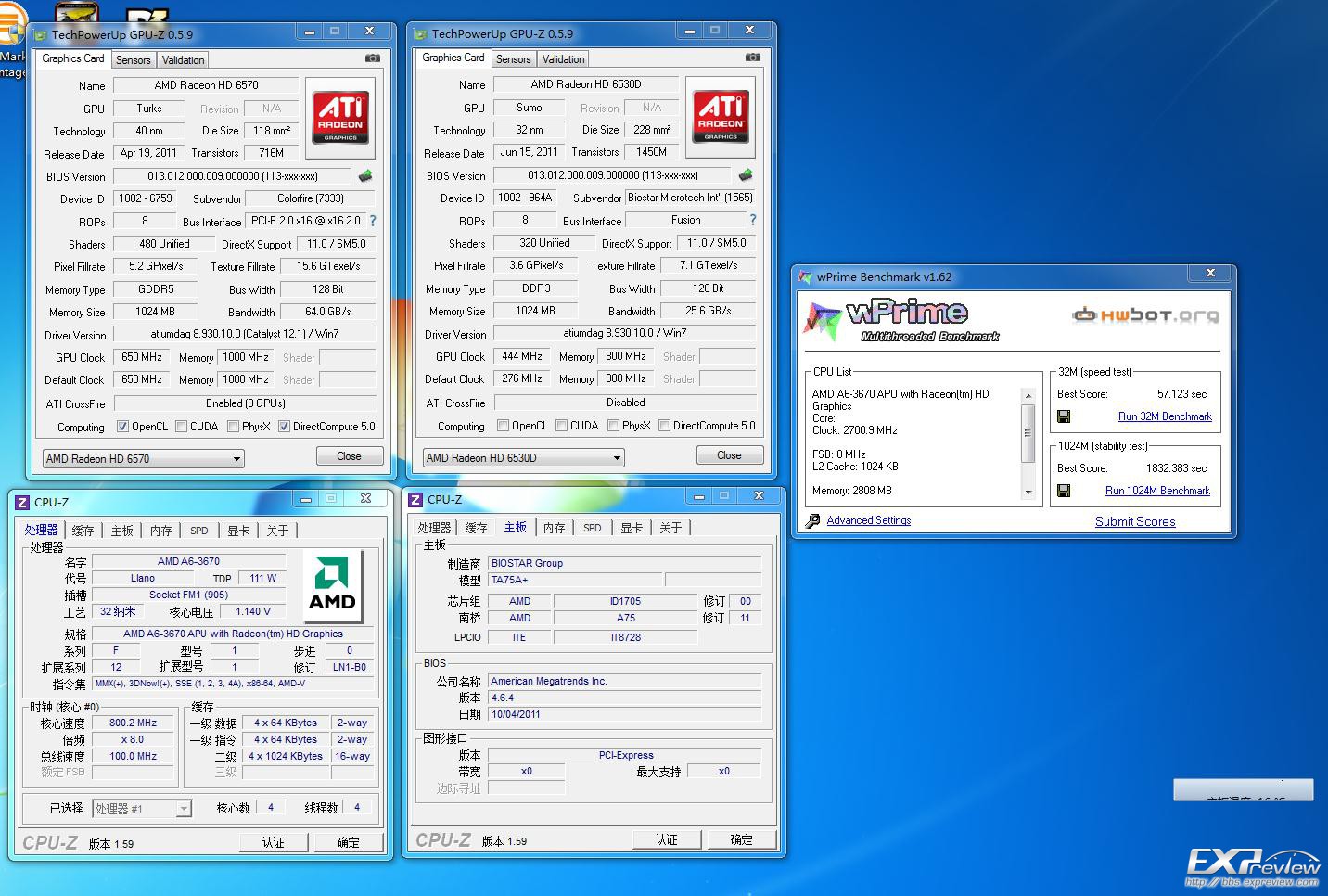This screenshot has width=1328, height=896.
Task: Click 确定 button in the CPU-Z motherboard window
Action: [741, 839]
